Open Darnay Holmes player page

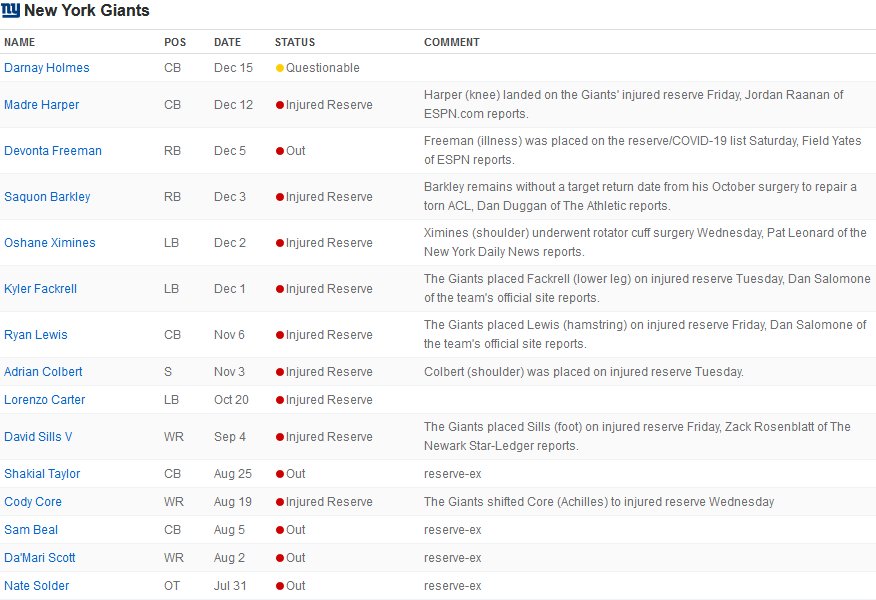pyautogui.click(x=46, y=68)
